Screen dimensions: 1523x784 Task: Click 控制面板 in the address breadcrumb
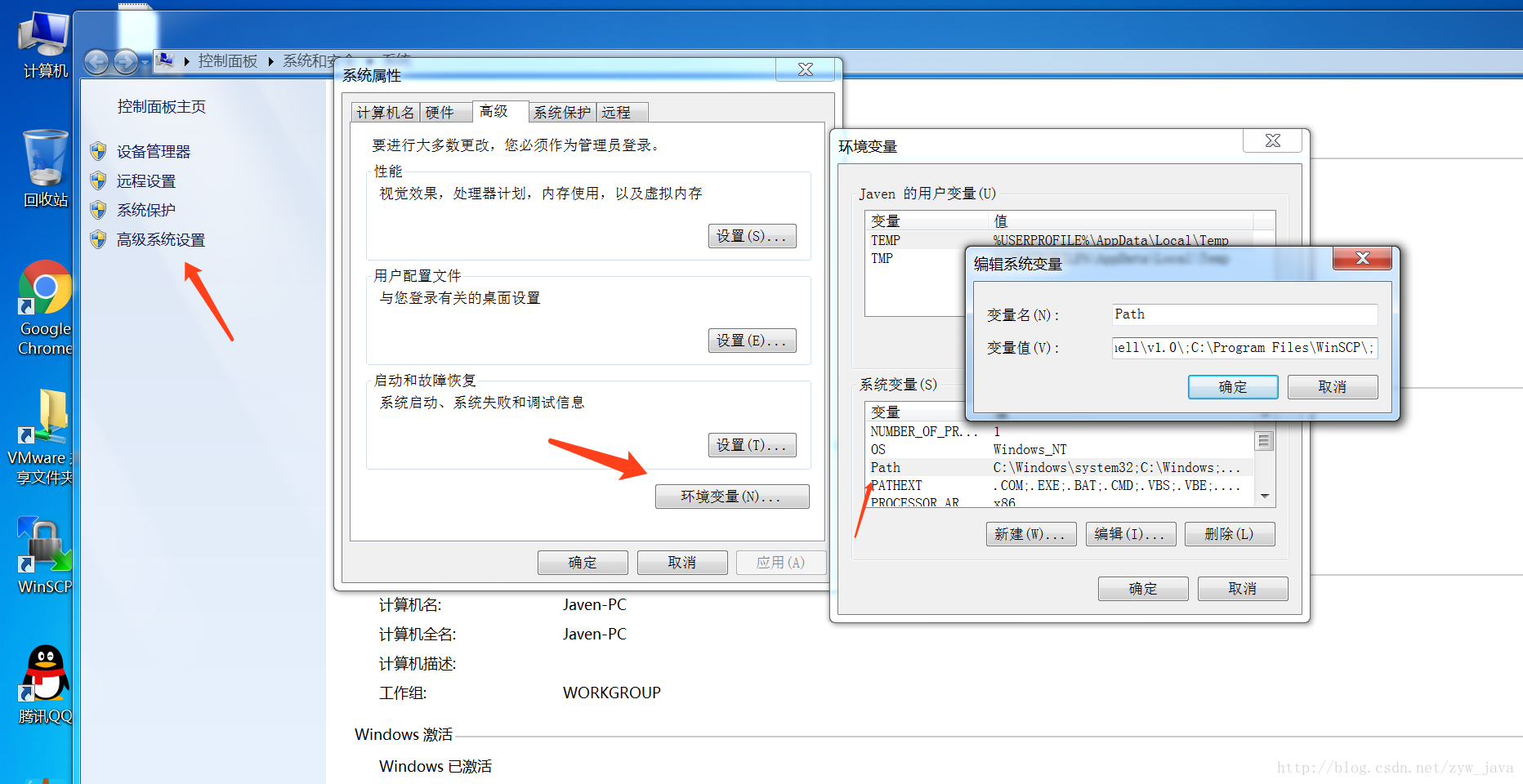228,61
